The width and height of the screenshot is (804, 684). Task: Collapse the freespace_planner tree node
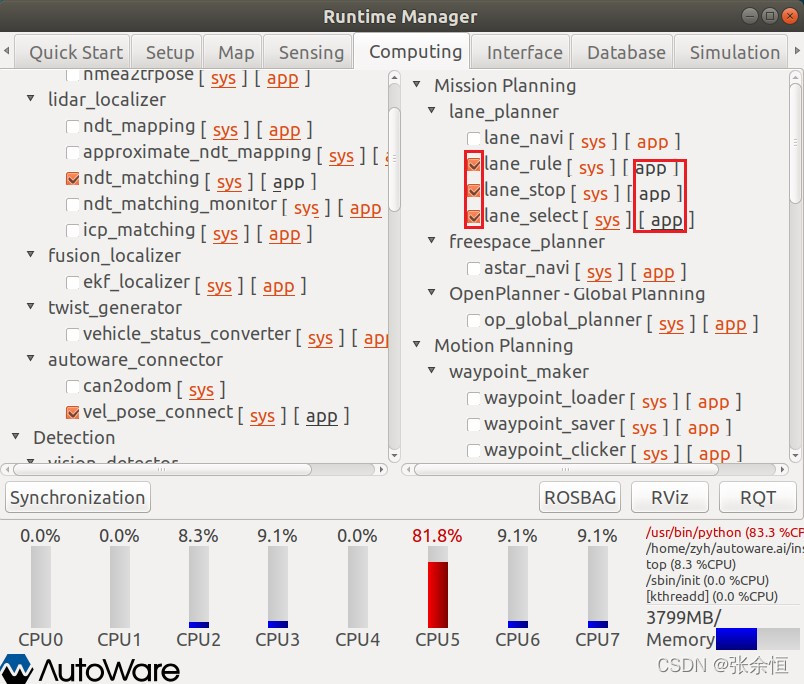[432, 240]
